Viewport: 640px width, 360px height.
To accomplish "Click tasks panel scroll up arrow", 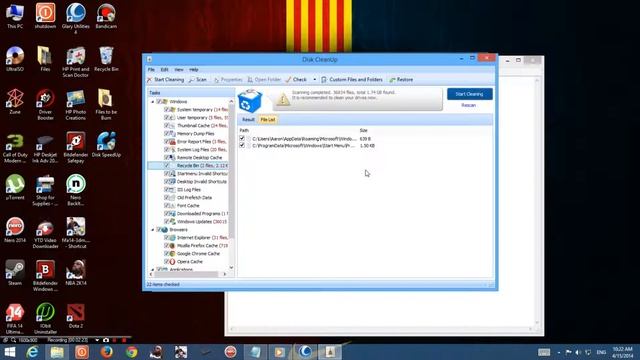I will [231, 101].
